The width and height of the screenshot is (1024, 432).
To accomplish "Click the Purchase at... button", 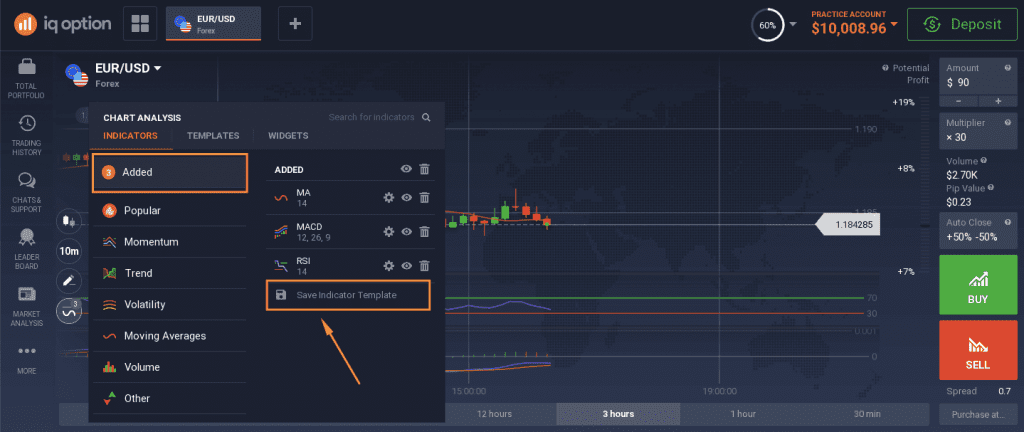I will tap(978, 414).
